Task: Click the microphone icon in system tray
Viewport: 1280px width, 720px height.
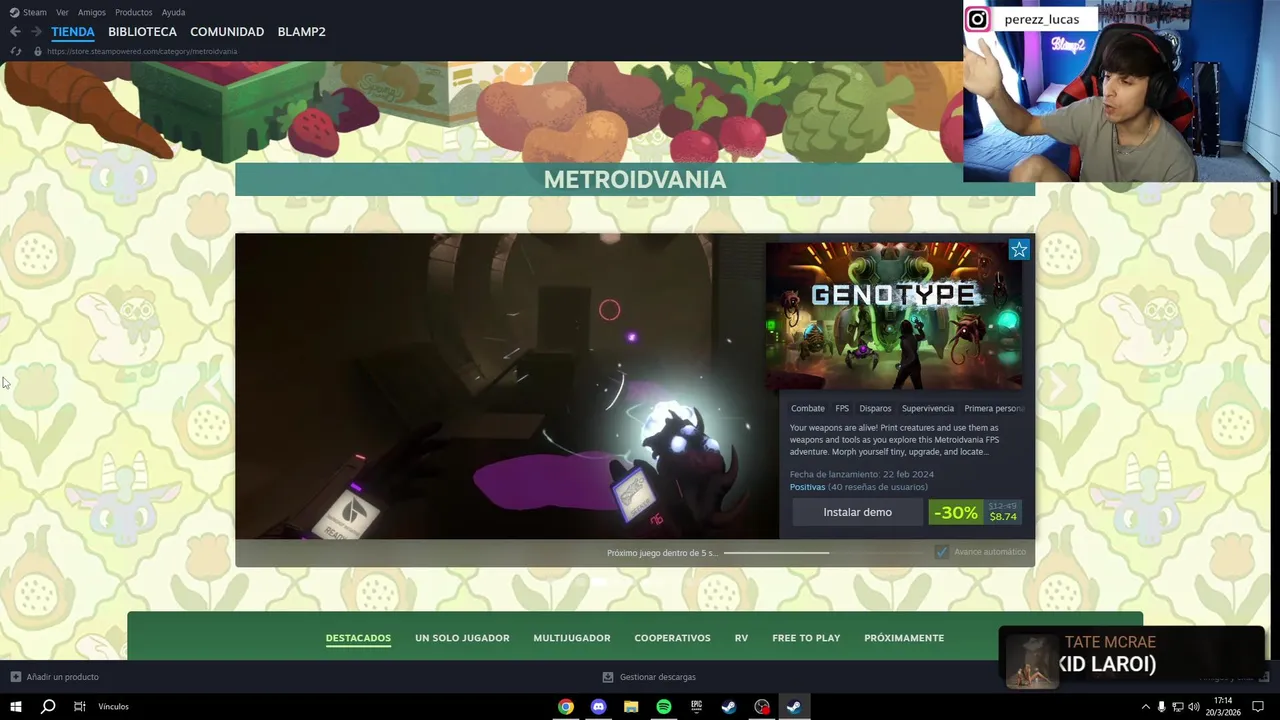Action: (x=1161, y=707)
